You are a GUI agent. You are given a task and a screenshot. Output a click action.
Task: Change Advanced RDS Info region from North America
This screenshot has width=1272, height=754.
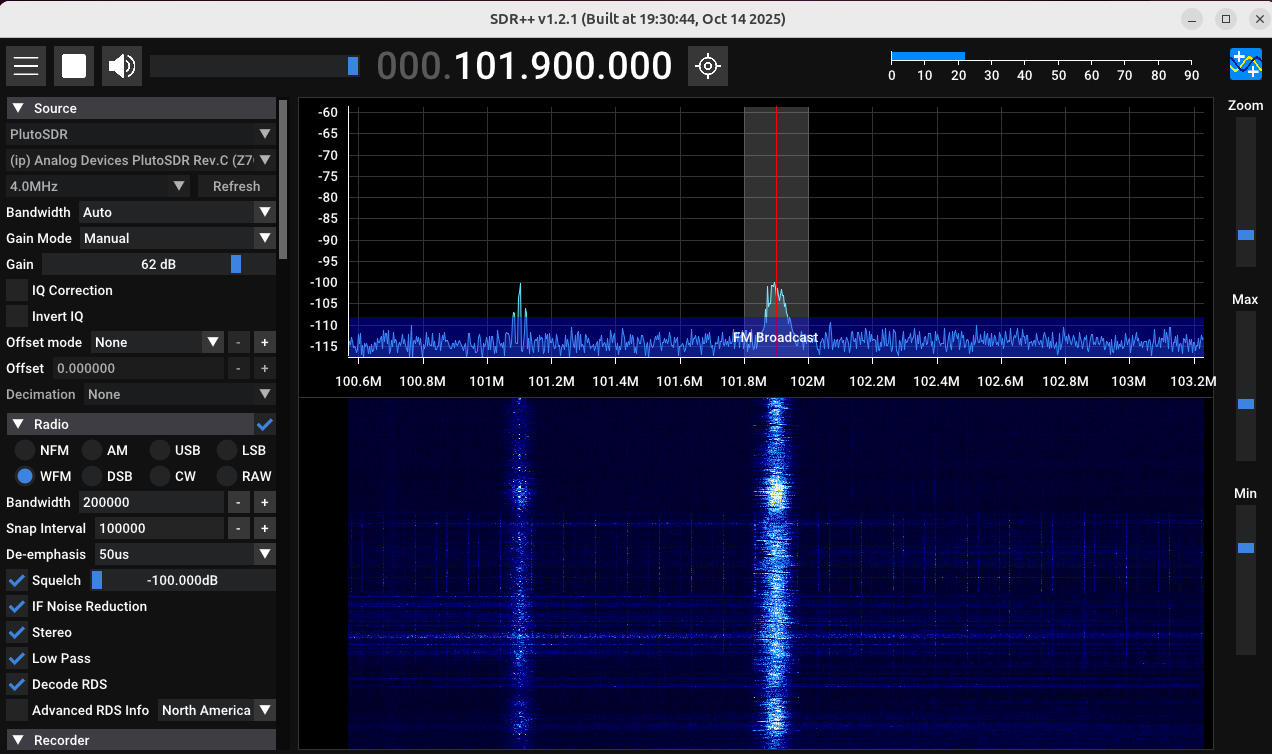pyautogui.click(x=216, y=710)
